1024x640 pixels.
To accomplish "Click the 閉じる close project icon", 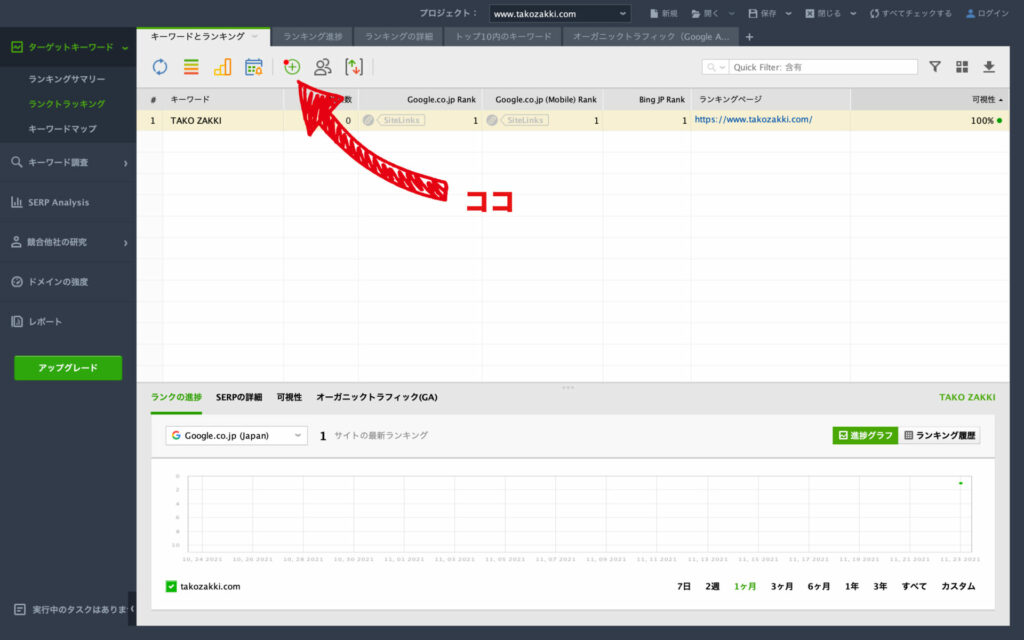I will 810,14.
